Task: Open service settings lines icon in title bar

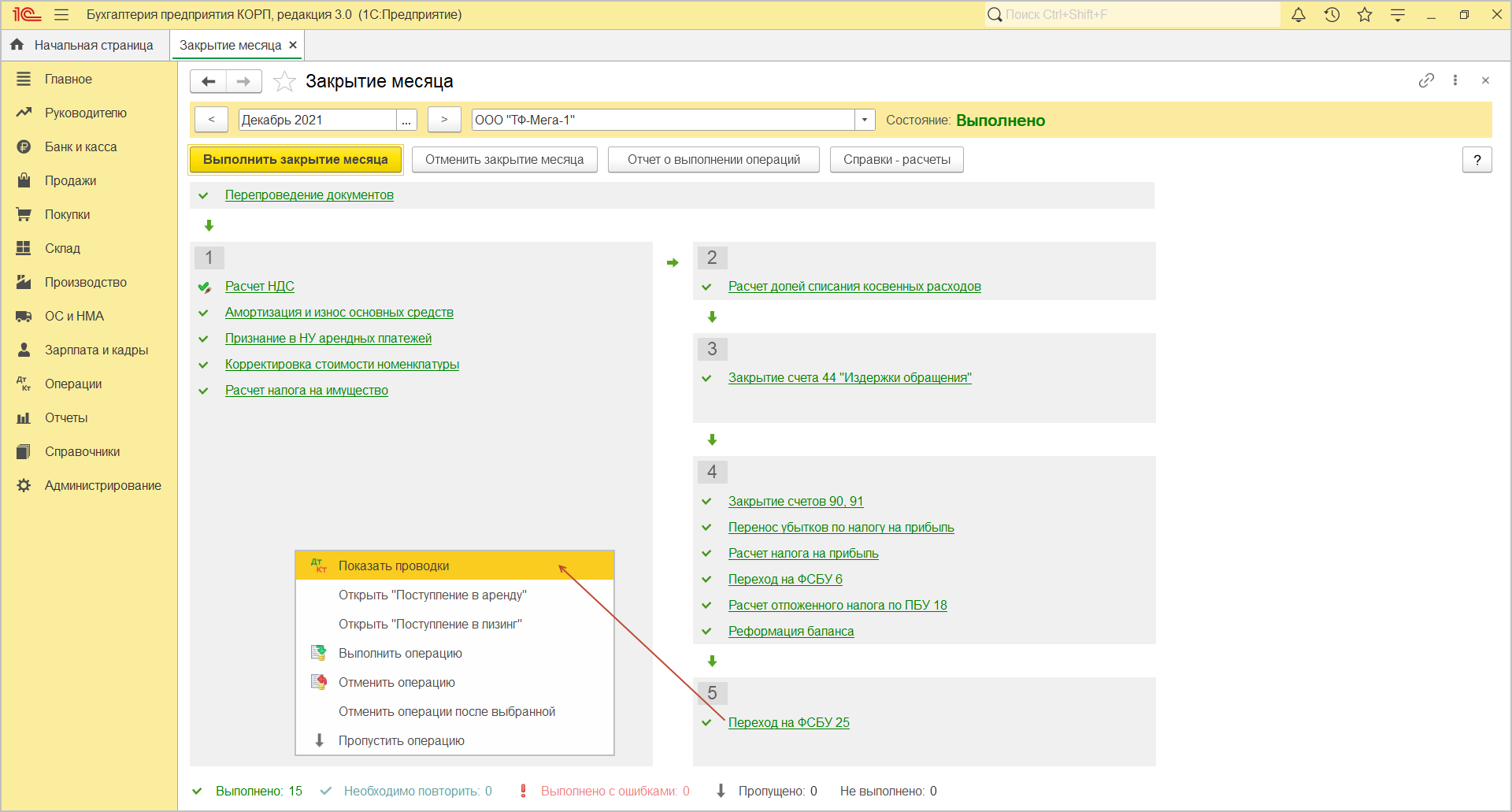Action: pyautogui.click(x=1398, y=15)
